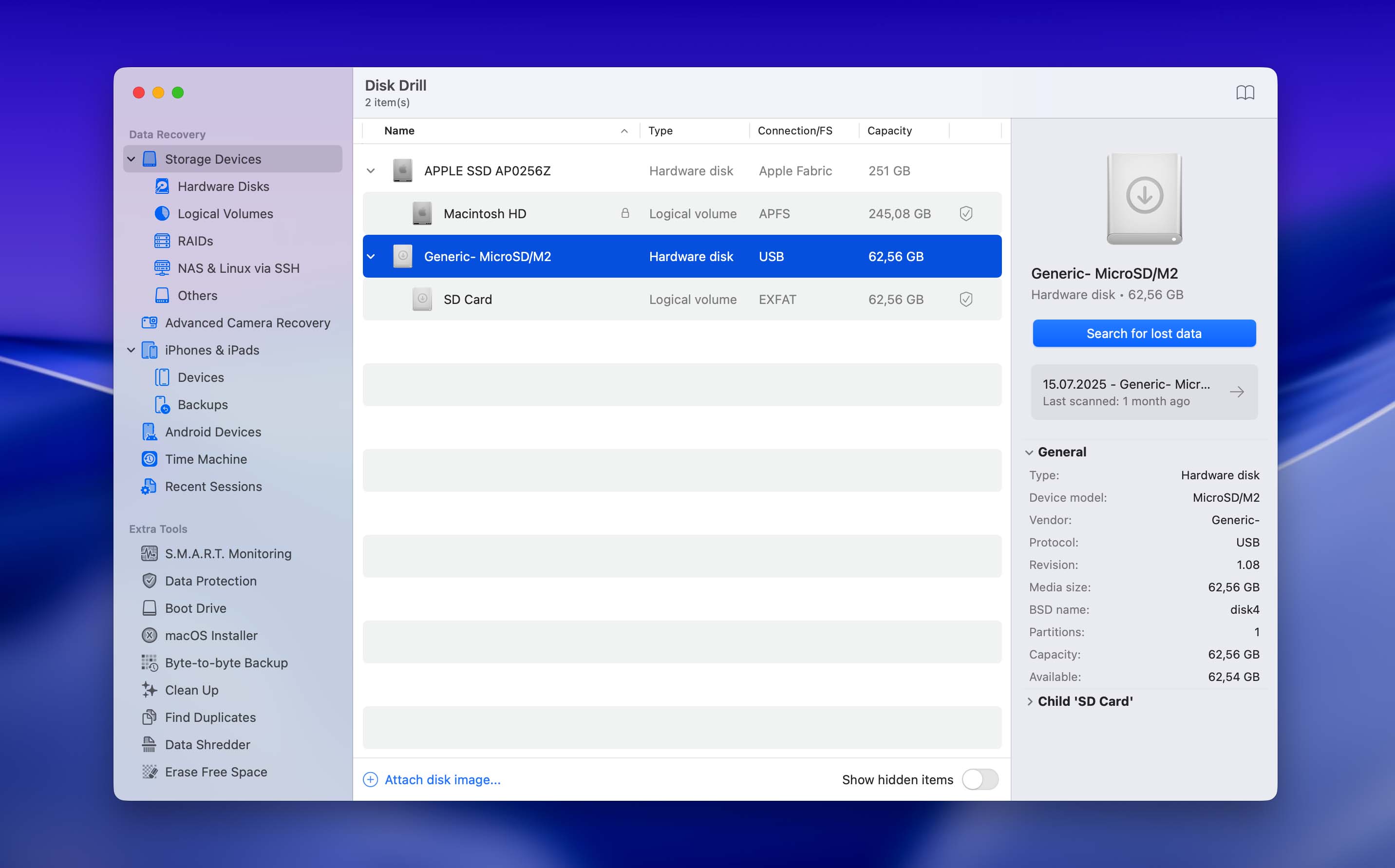Image resolution: width=1395 pixels, height=868 pixels.
Task: Click Attach disk image link
Action: (x=442, y=779)
